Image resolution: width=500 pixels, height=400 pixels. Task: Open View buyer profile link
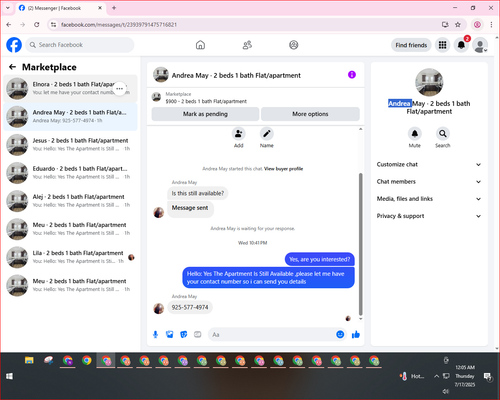[x=283, y=169]
